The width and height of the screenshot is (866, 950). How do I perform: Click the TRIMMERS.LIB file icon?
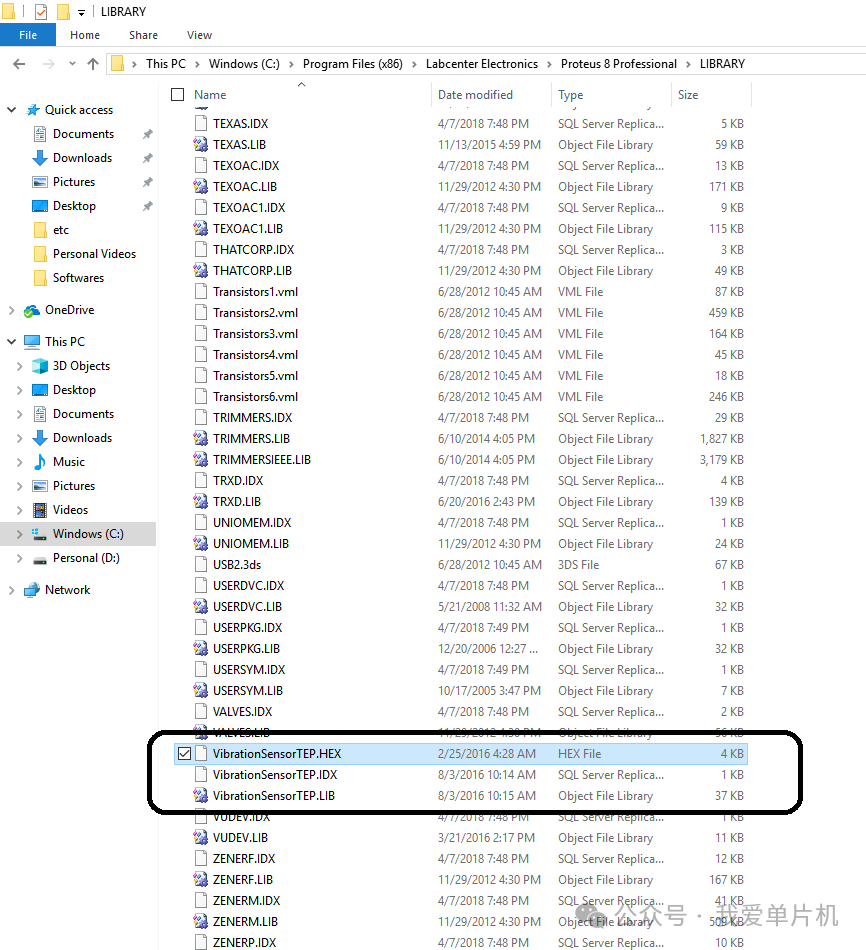tap(201, 439)
